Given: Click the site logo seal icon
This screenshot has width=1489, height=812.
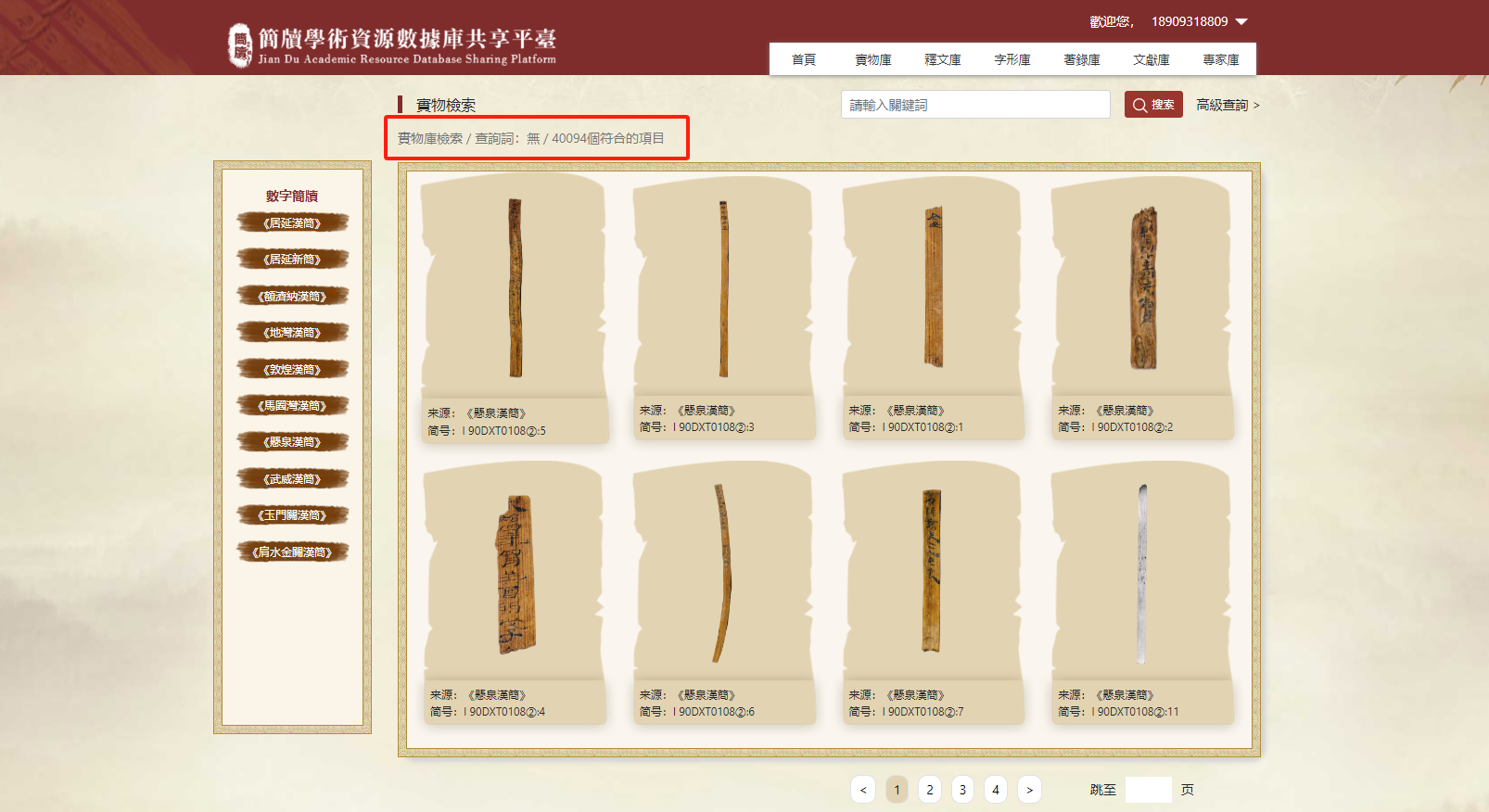Looking at the screenshot, I should click(240, 45).
